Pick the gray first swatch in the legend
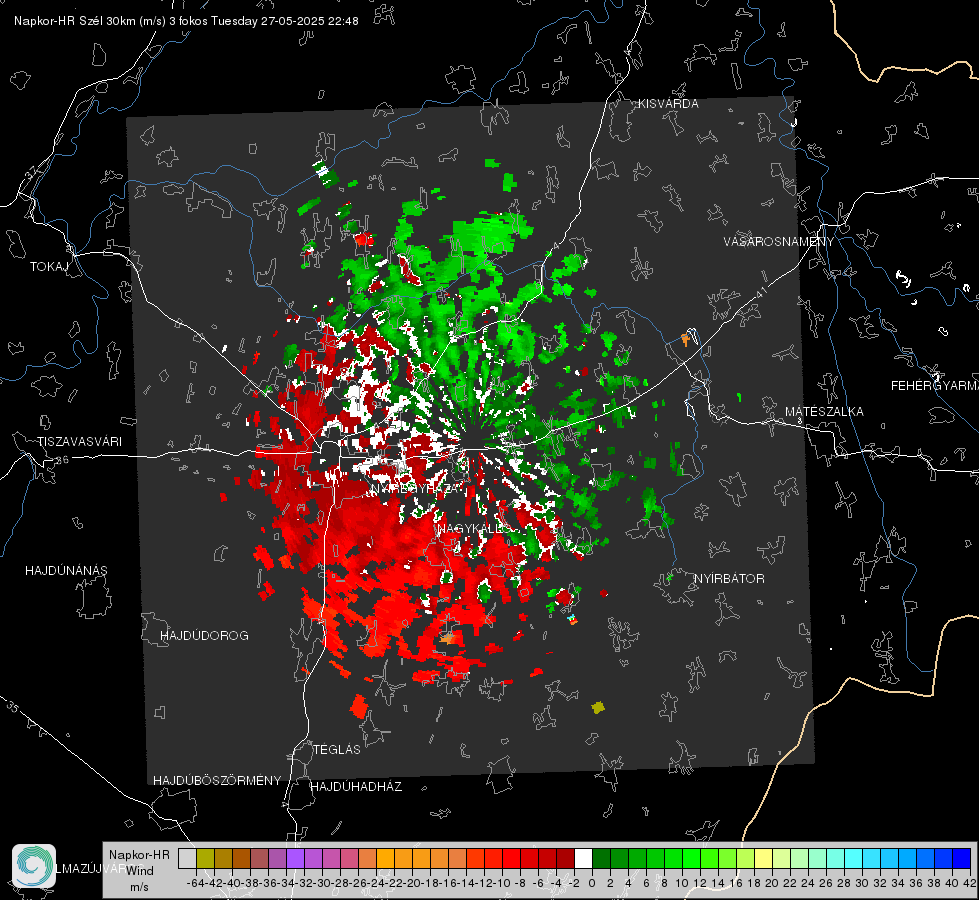This screenshot has height=900, width=979. click(x=187, y=858)
